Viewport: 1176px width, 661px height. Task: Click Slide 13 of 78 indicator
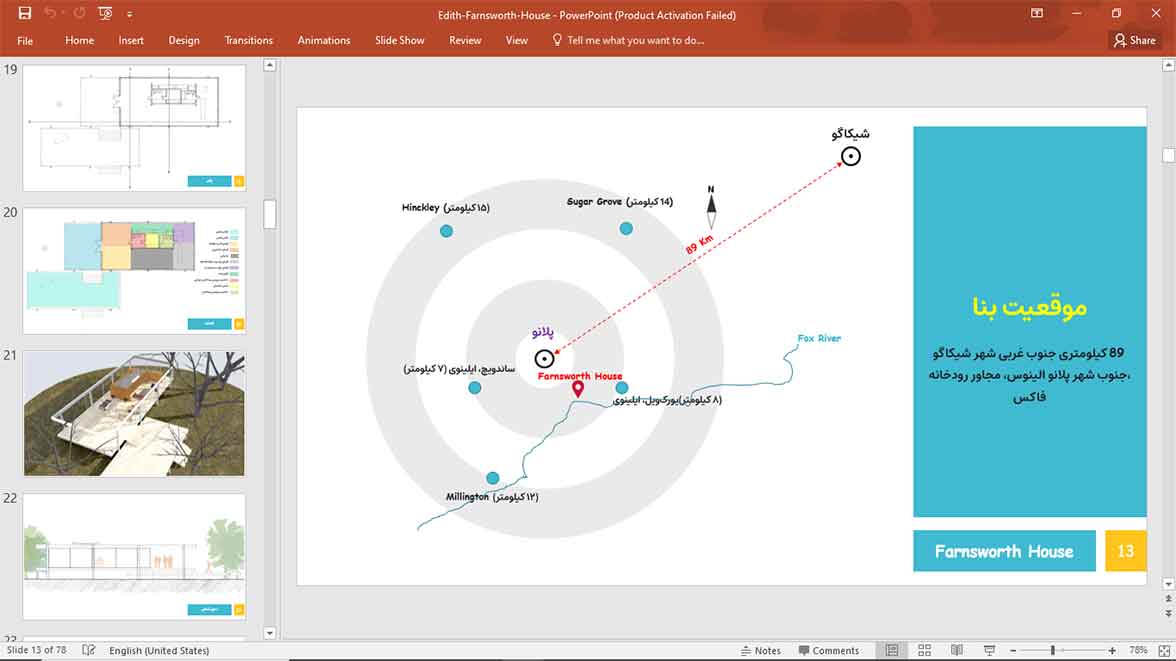pyautogui.click(x=36, y=650)
